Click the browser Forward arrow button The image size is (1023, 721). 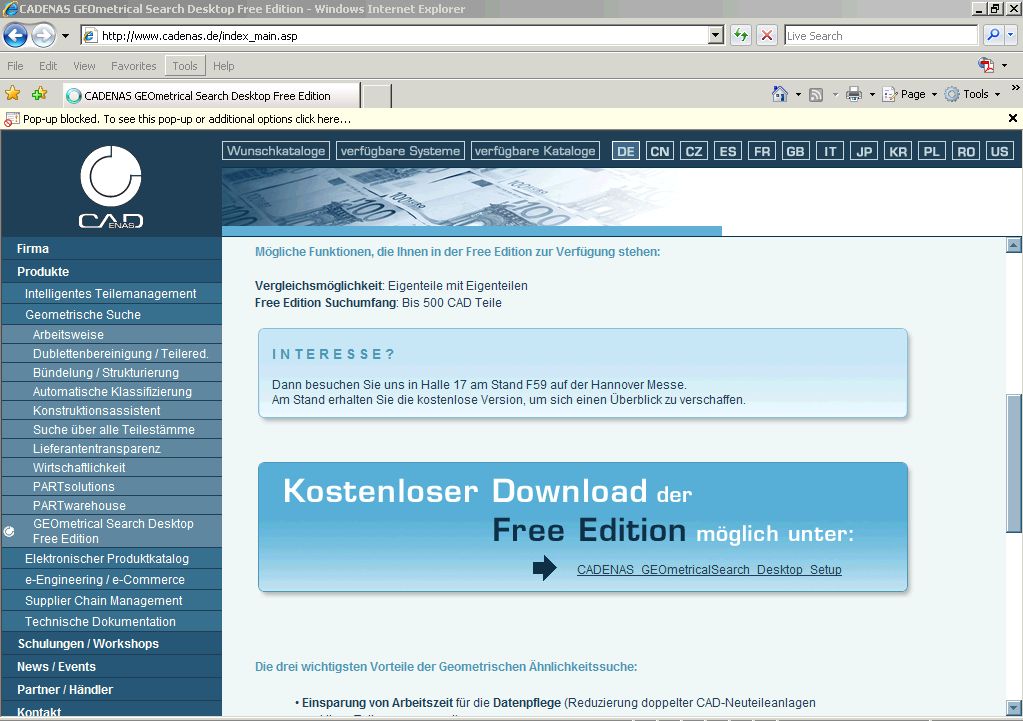(43, 35)
